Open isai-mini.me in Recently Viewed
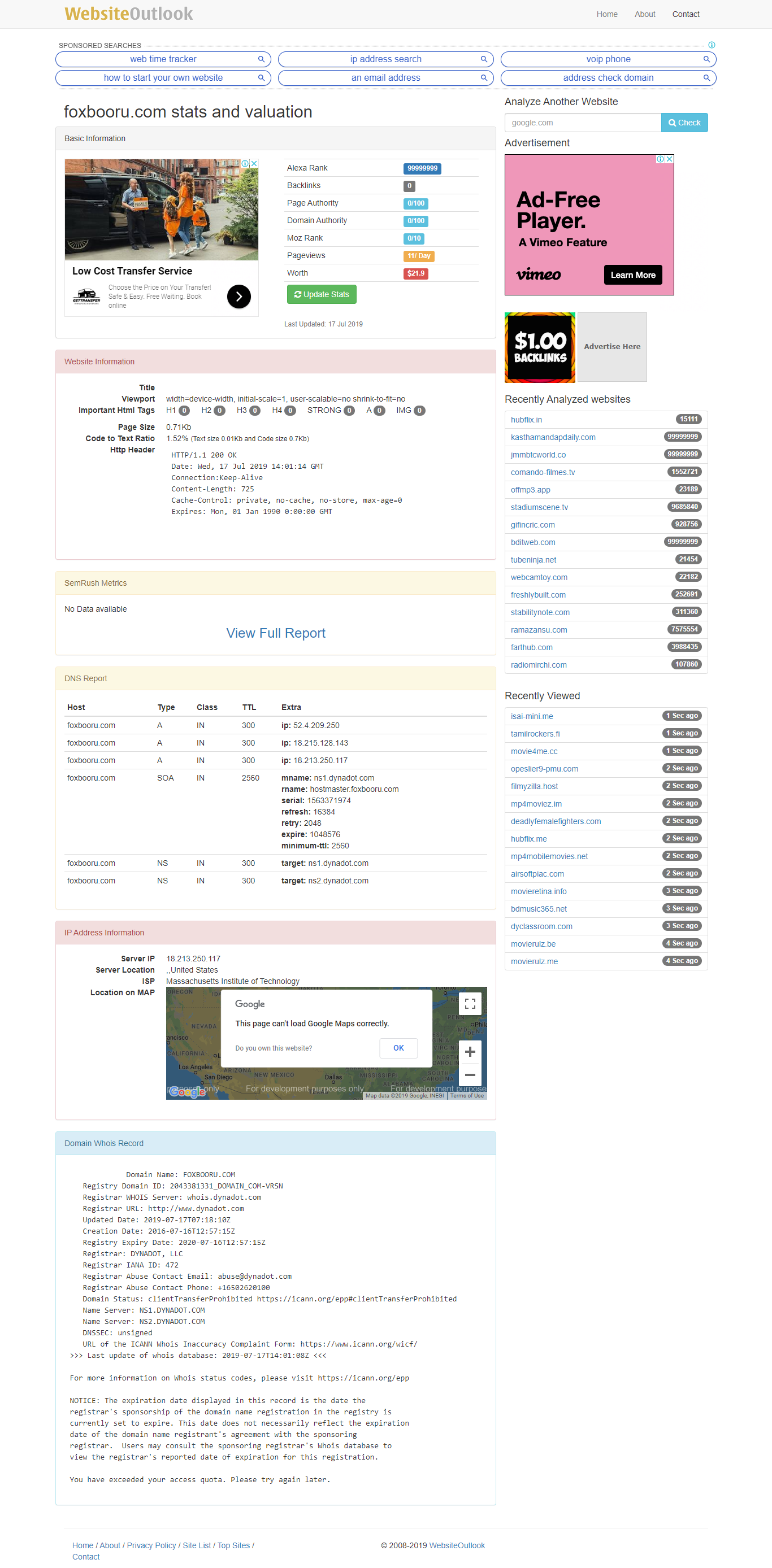Image resolution: width=772 pixels, height=1568 pixels. (531, 716)
